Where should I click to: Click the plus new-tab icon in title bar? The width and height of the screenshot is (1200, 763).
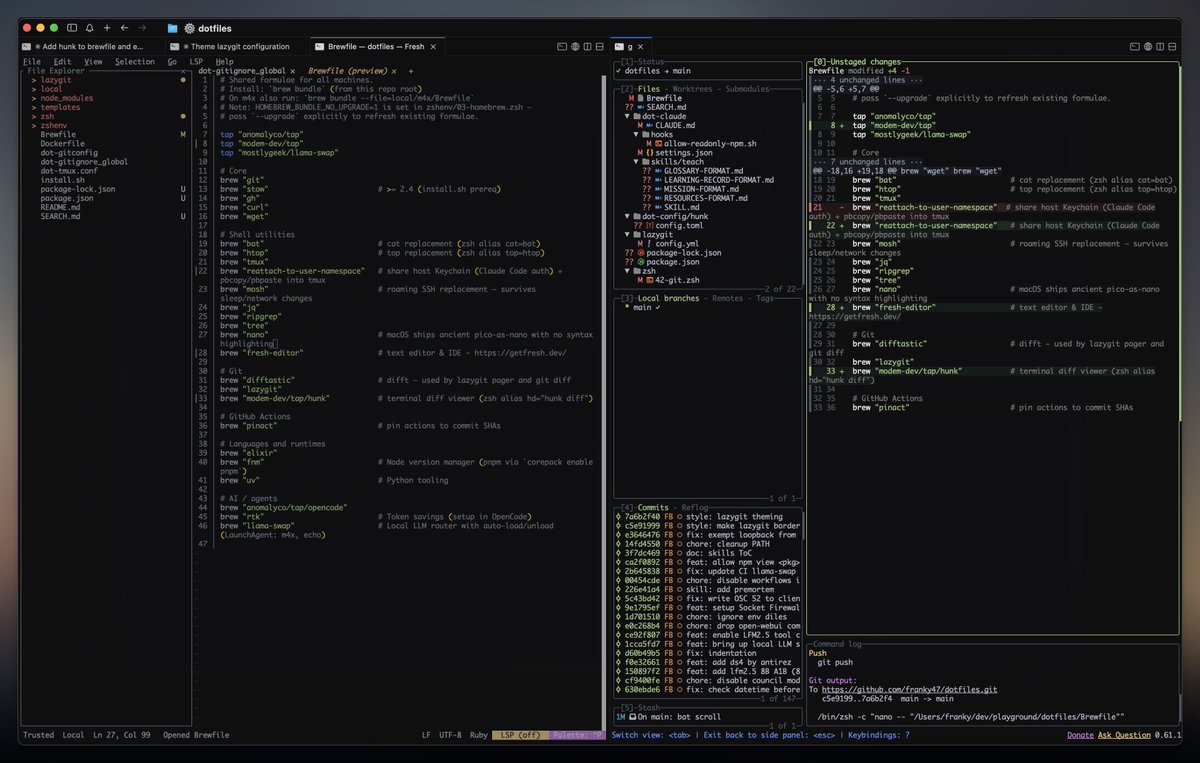pos(106,28)
